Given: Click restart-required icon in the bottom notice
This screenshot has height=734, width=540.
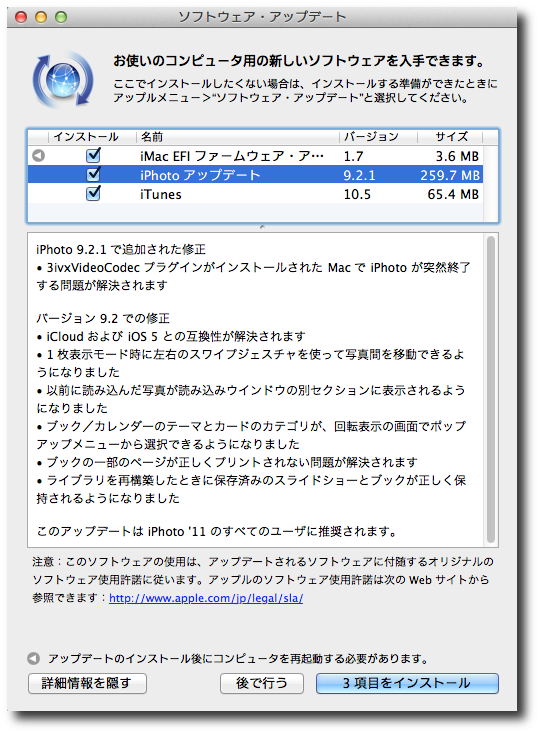Looking at the screenshot, I should pos(33,659).
